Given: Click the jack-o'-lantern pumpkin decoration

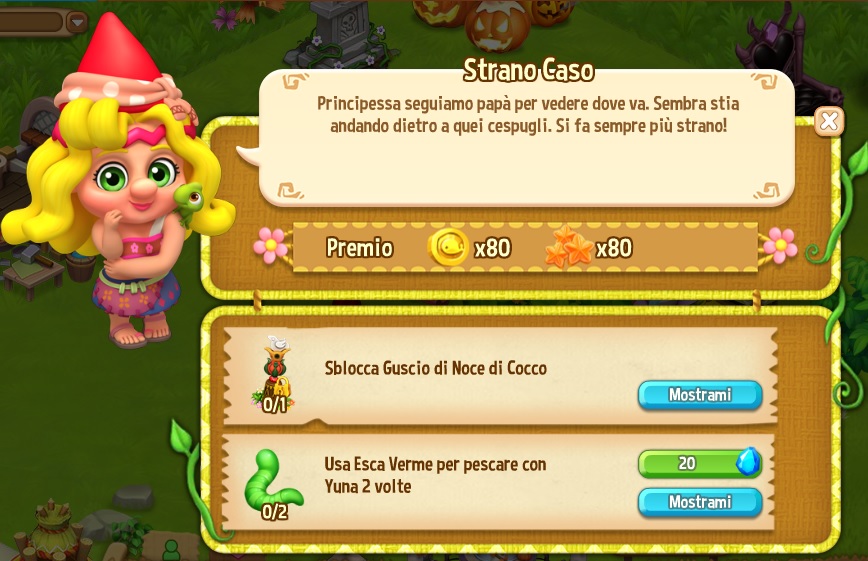Looking at the screenshot, I should point(497,27).
